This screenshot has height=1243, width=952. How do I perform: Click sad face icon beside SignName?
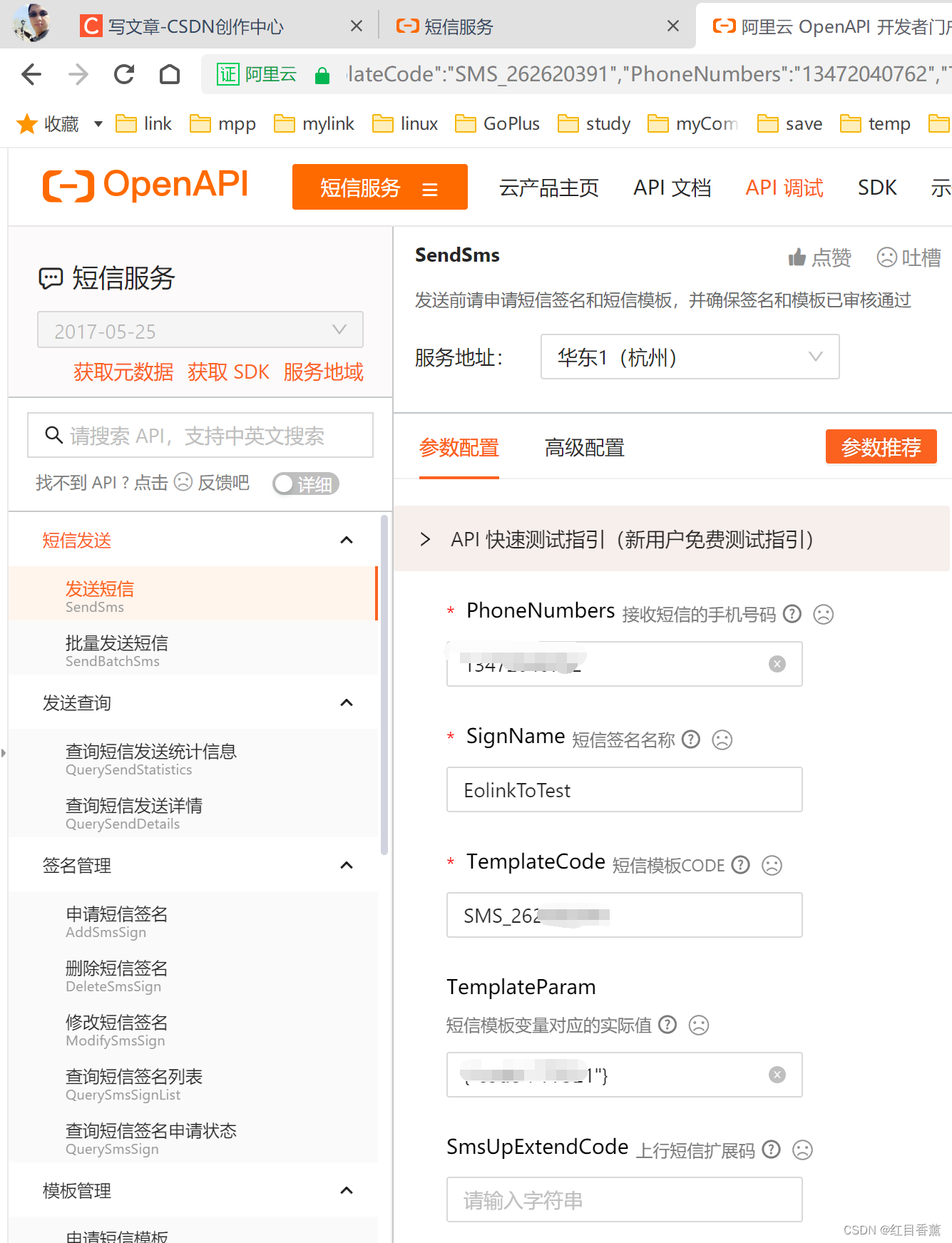click(x=722, y=740)
